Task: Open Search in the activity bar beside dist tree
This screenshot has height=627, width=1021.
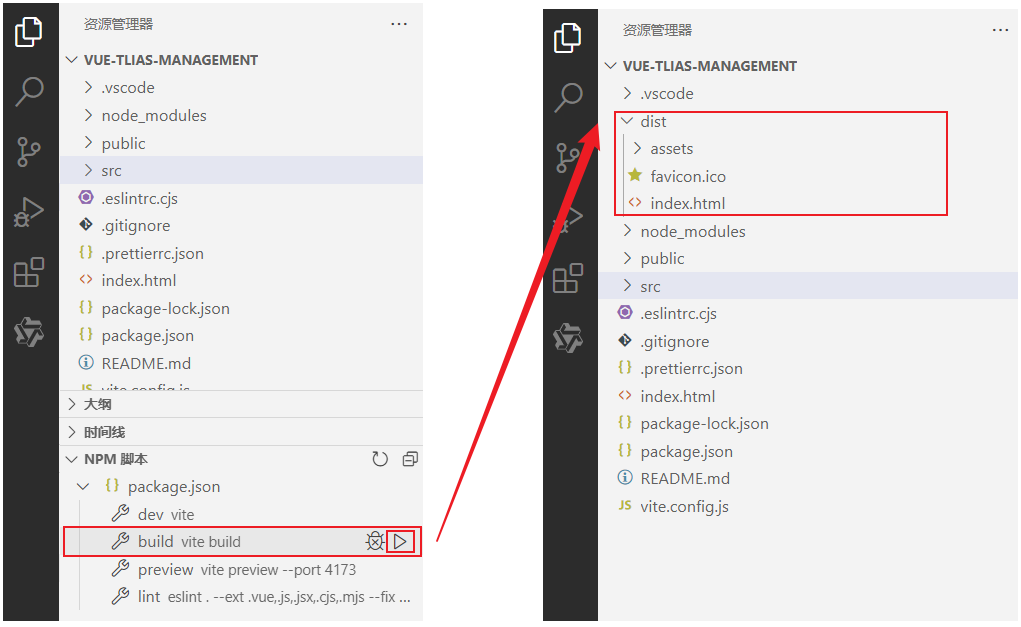Action: click(568, 97)
